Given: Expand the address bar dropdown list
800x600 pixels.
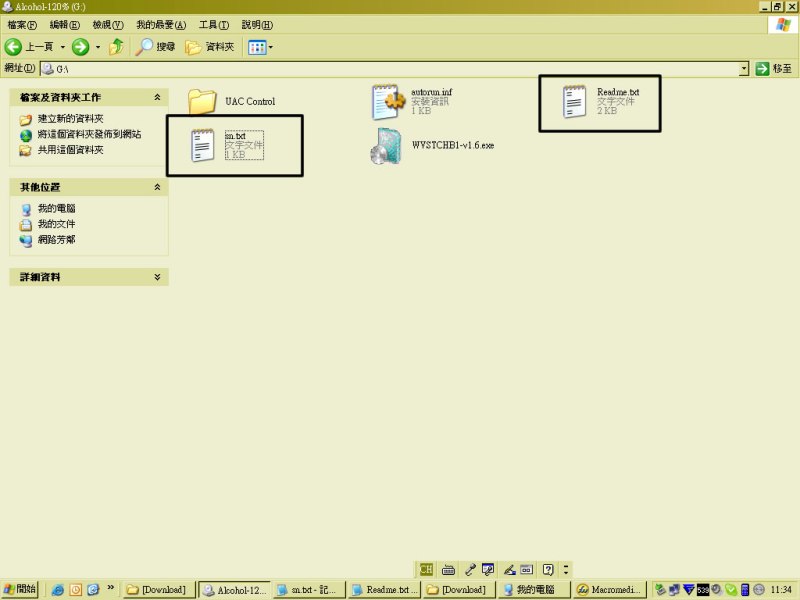Looking at the screenshot, I should tap(744, 69).
